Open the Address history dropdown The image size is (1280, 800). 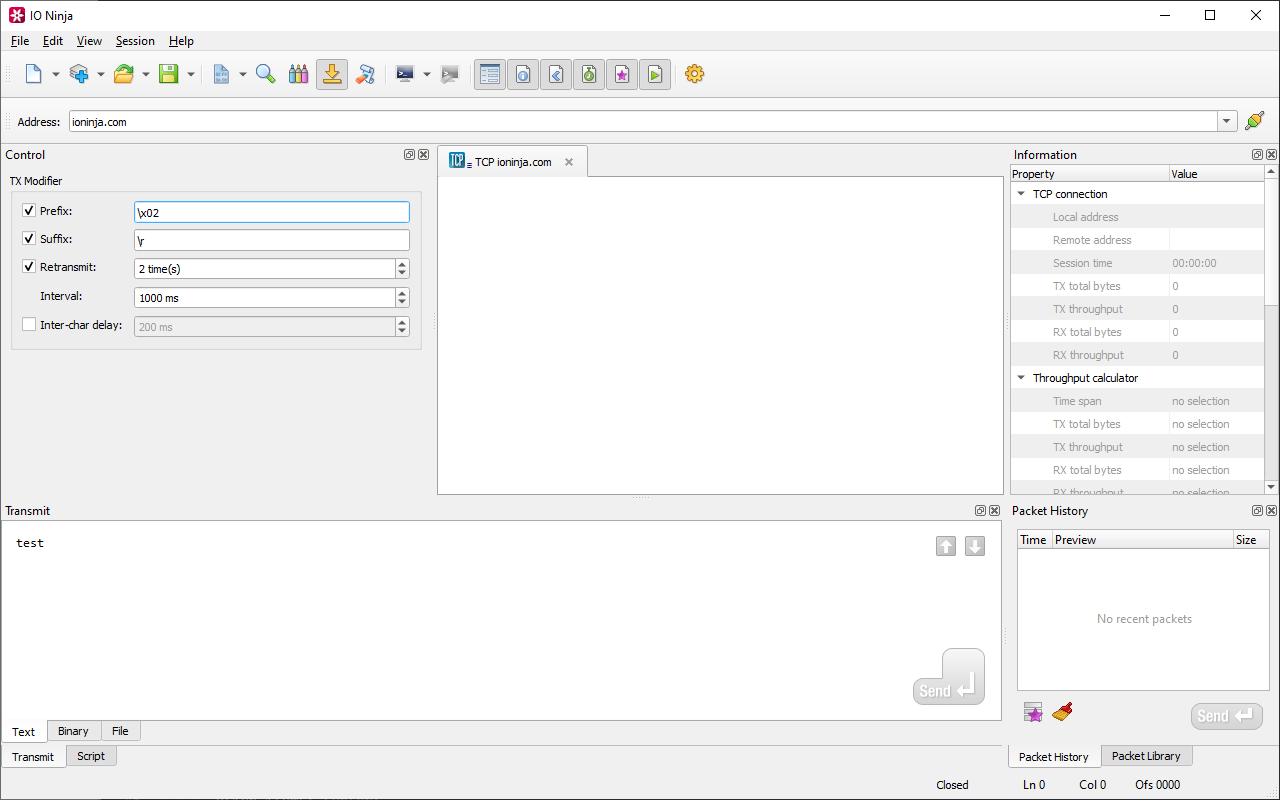[1227, 122]
